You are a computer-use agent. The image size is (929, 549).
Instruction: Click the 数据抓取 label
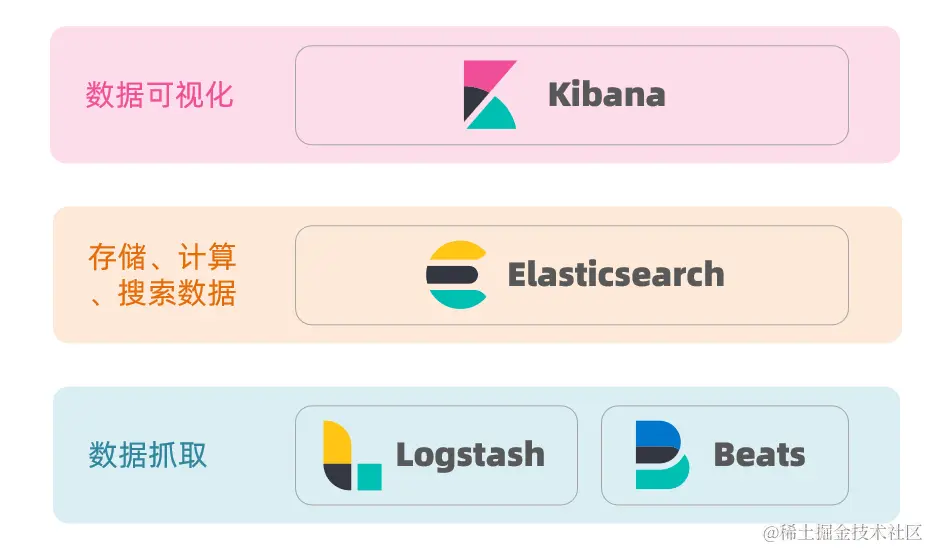pyautogui.click(x=148, y=455)
